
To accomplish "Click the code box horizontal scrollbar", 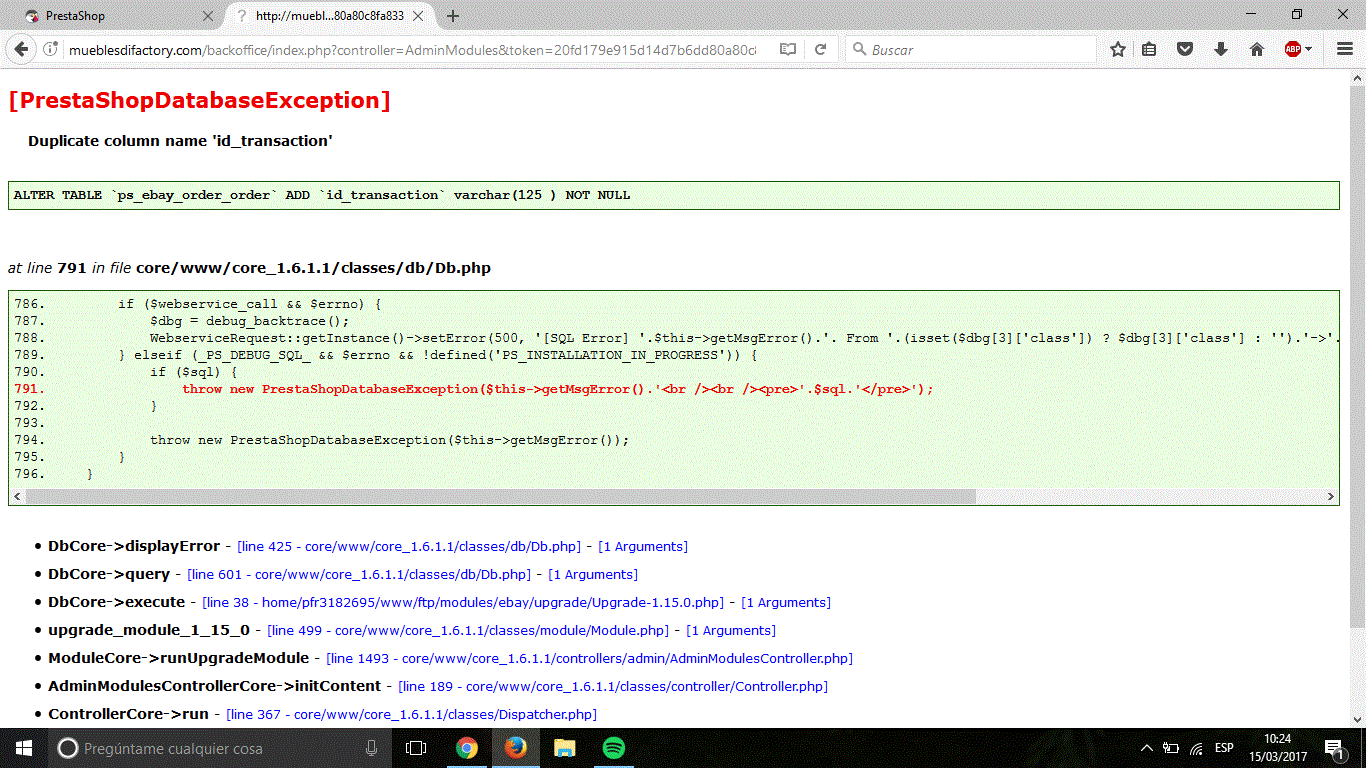I will click(673, 496).
